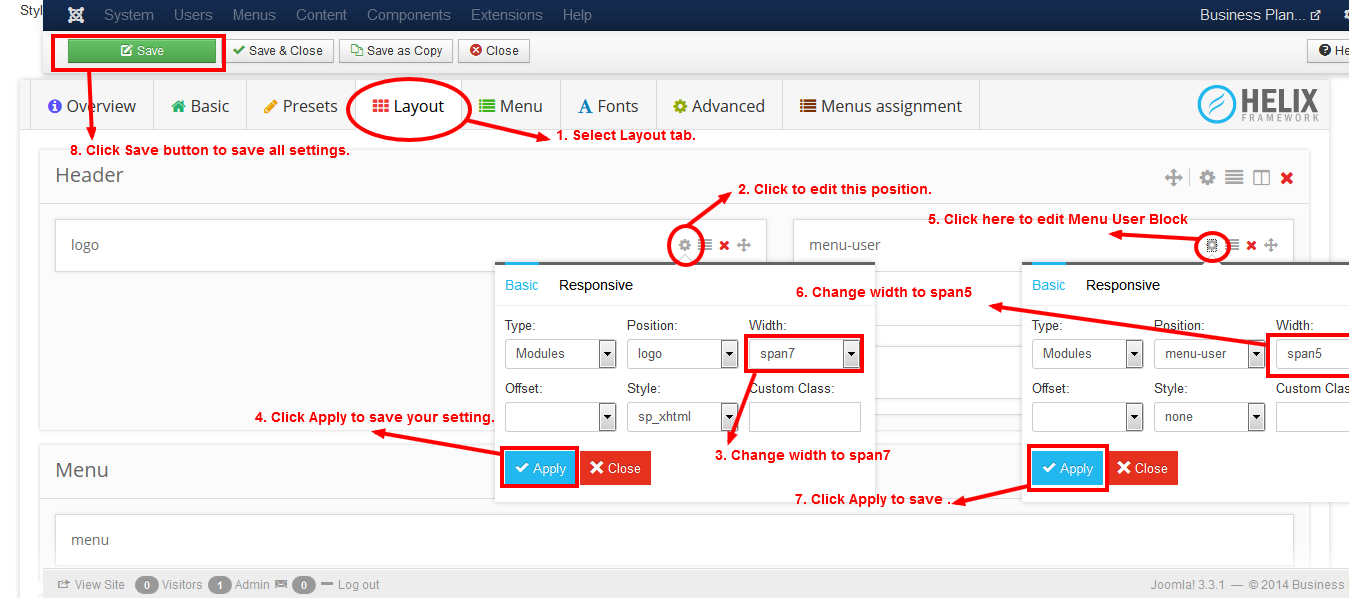
Task: Click the Joomla logo icon
Action: pos(76,15)
